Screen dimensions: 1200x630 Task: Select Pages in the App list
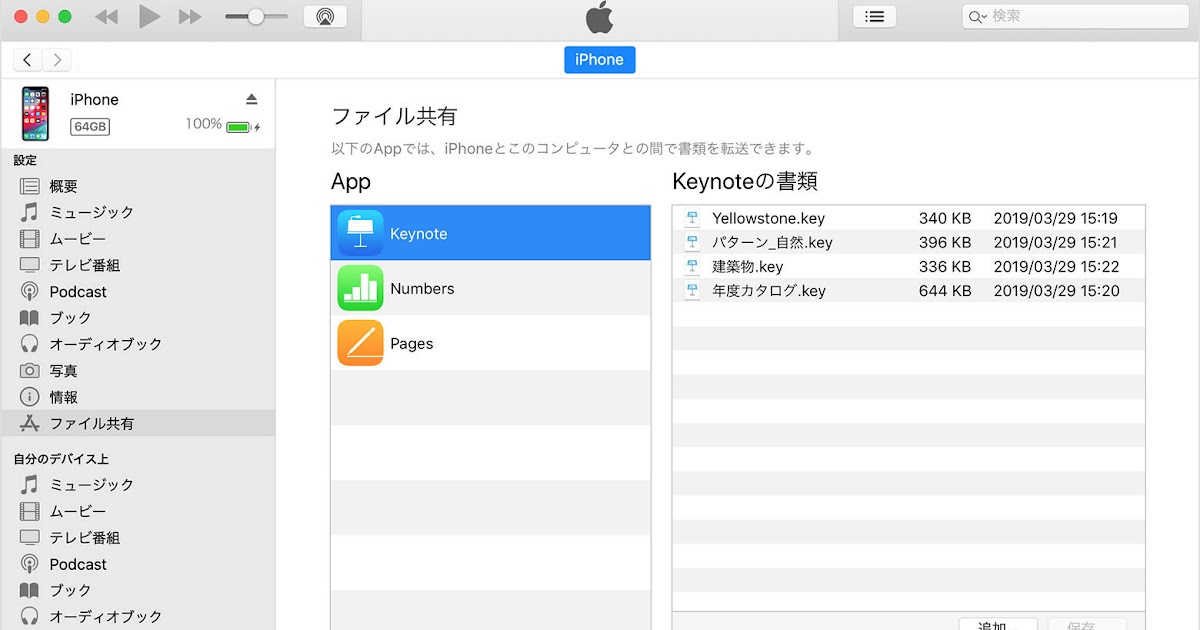[x=490, y=343]
